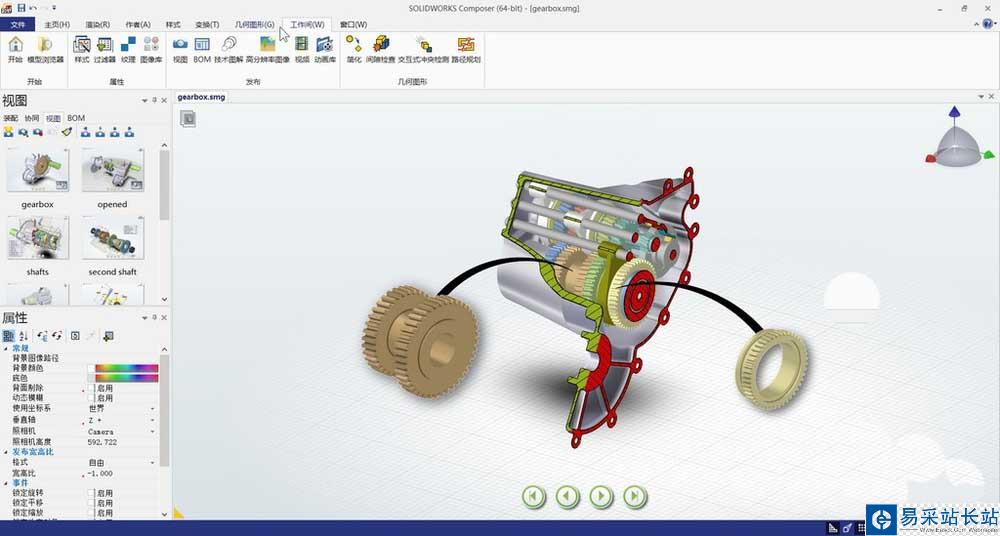Enable the 锁定缩放 checkbox

click(x=92, y=513)
